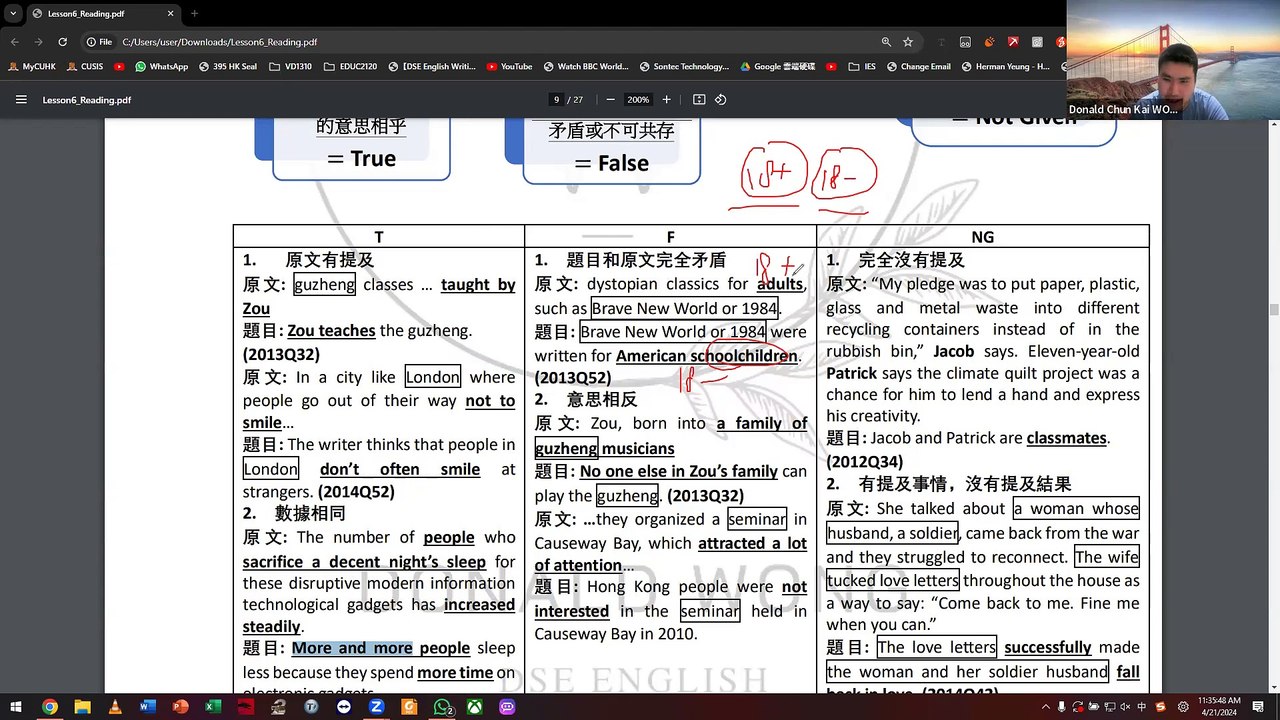Select the Lesson6_Reading.pdf tab
The height and width of the screenshot is (720, 1280).
tap(103, 14)
